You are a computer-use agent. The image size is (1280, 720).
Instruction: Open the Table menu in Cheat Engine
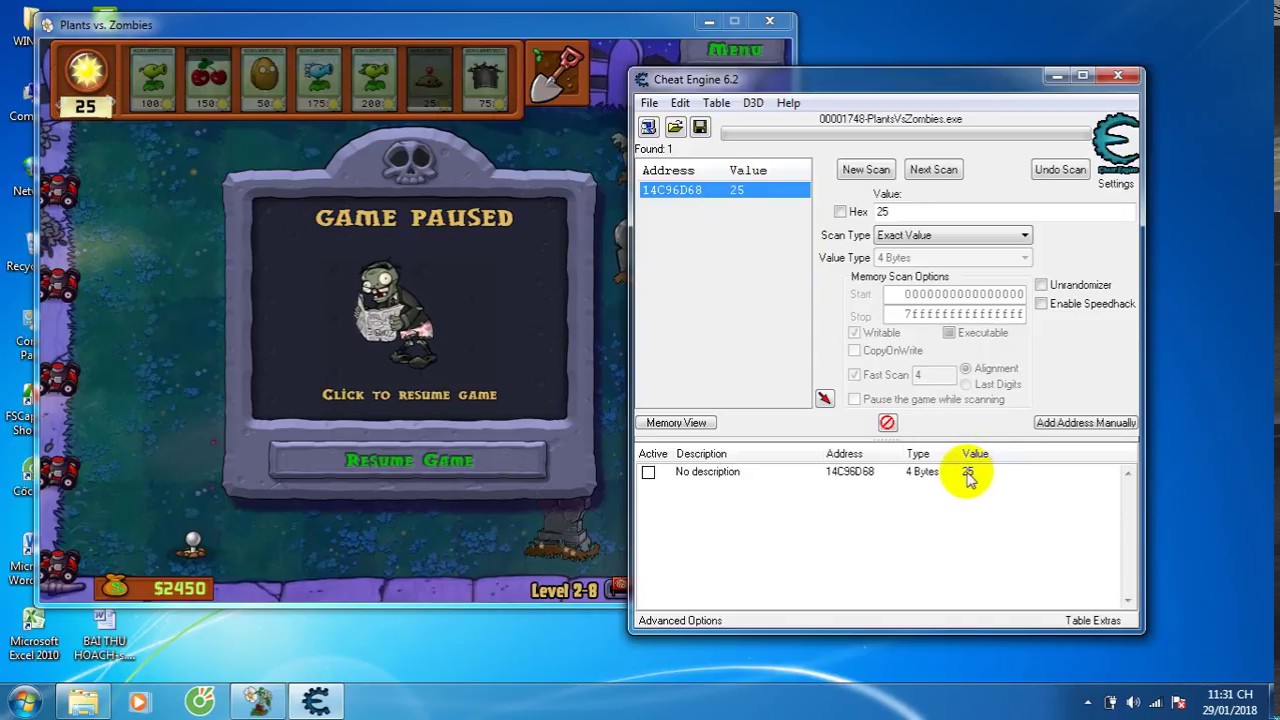point(716,103)
